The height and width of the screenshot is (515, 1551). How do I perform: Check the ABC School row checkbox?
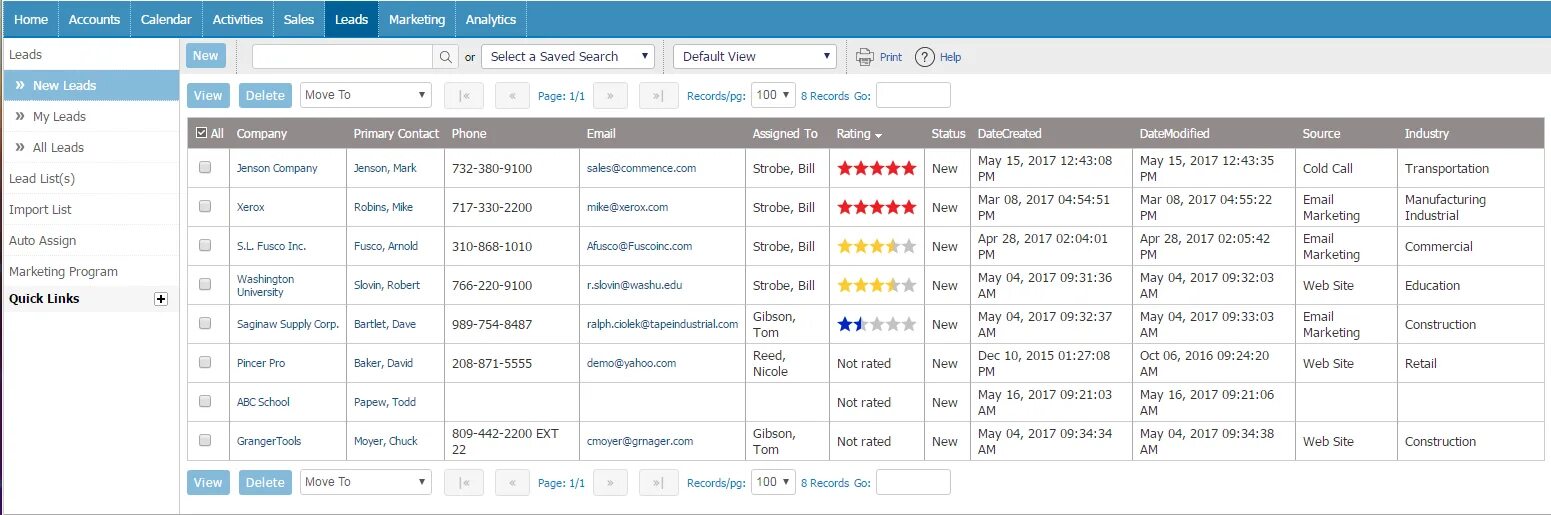pos(205,401)
